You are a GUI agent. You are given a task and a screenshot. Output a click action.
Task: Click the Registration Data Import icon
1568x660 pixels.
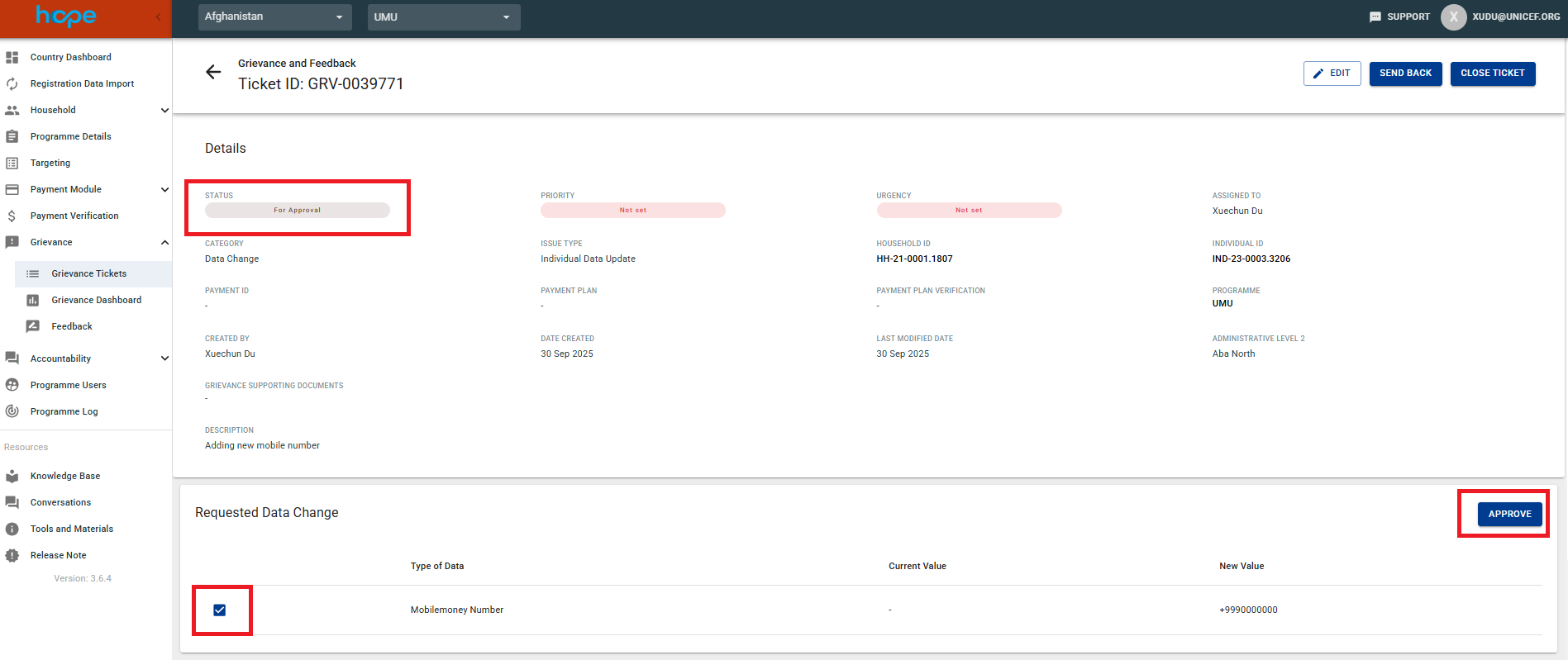click(12, 83)
